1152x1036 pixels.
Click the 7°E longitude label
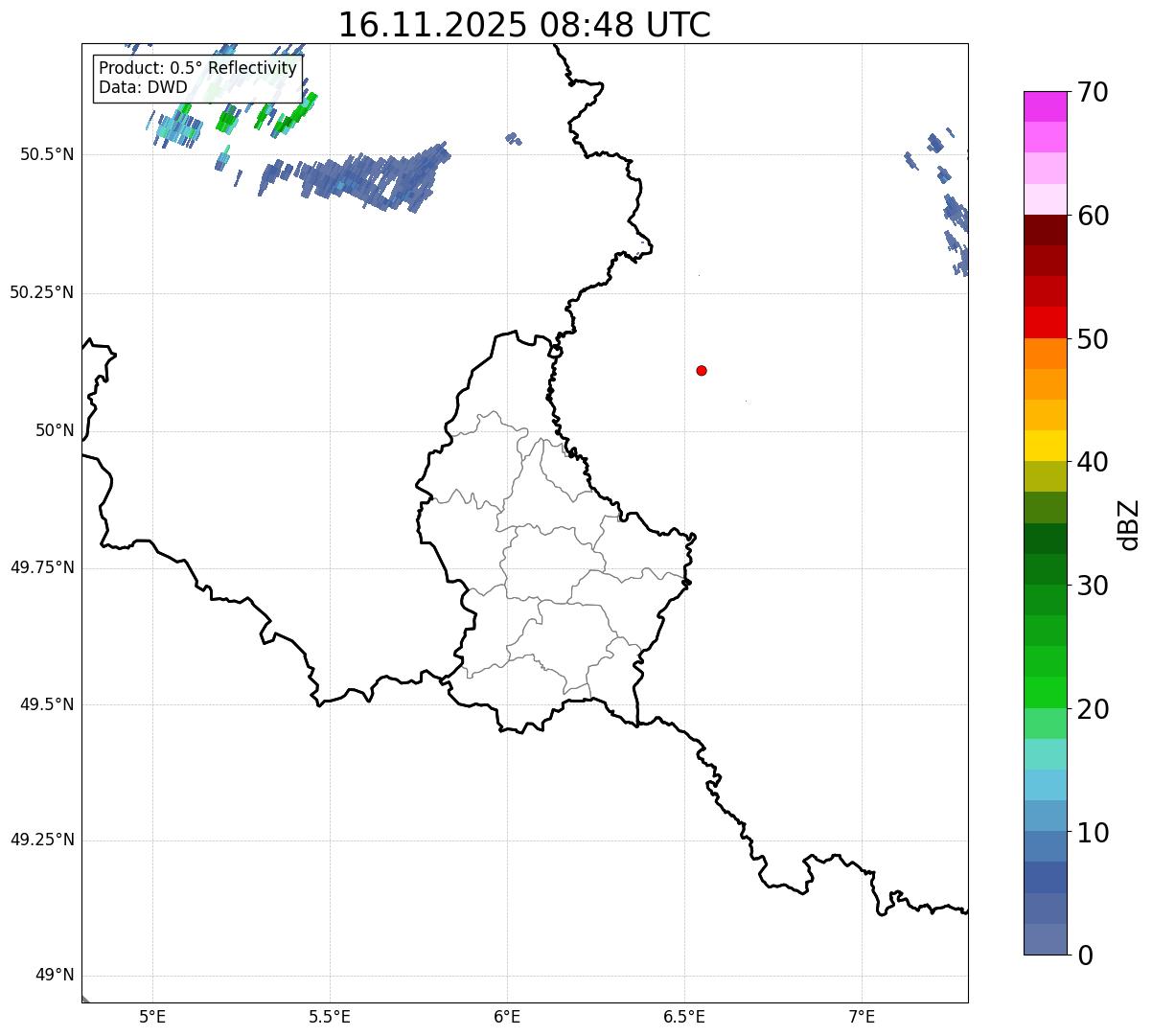coord(862,1017)
